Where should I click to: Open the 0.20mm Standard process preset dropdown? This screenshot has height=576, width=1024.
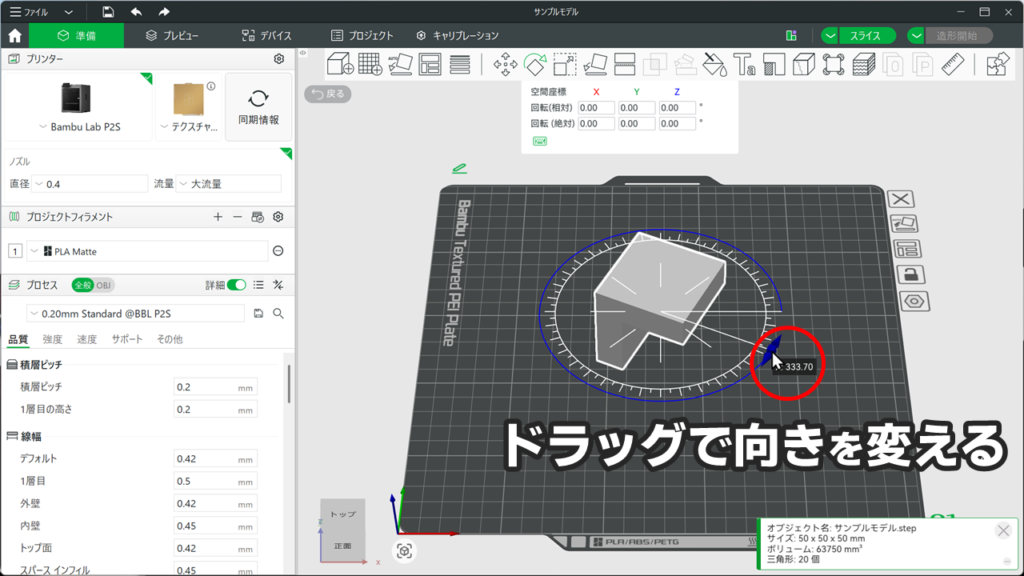click(135, 313)
